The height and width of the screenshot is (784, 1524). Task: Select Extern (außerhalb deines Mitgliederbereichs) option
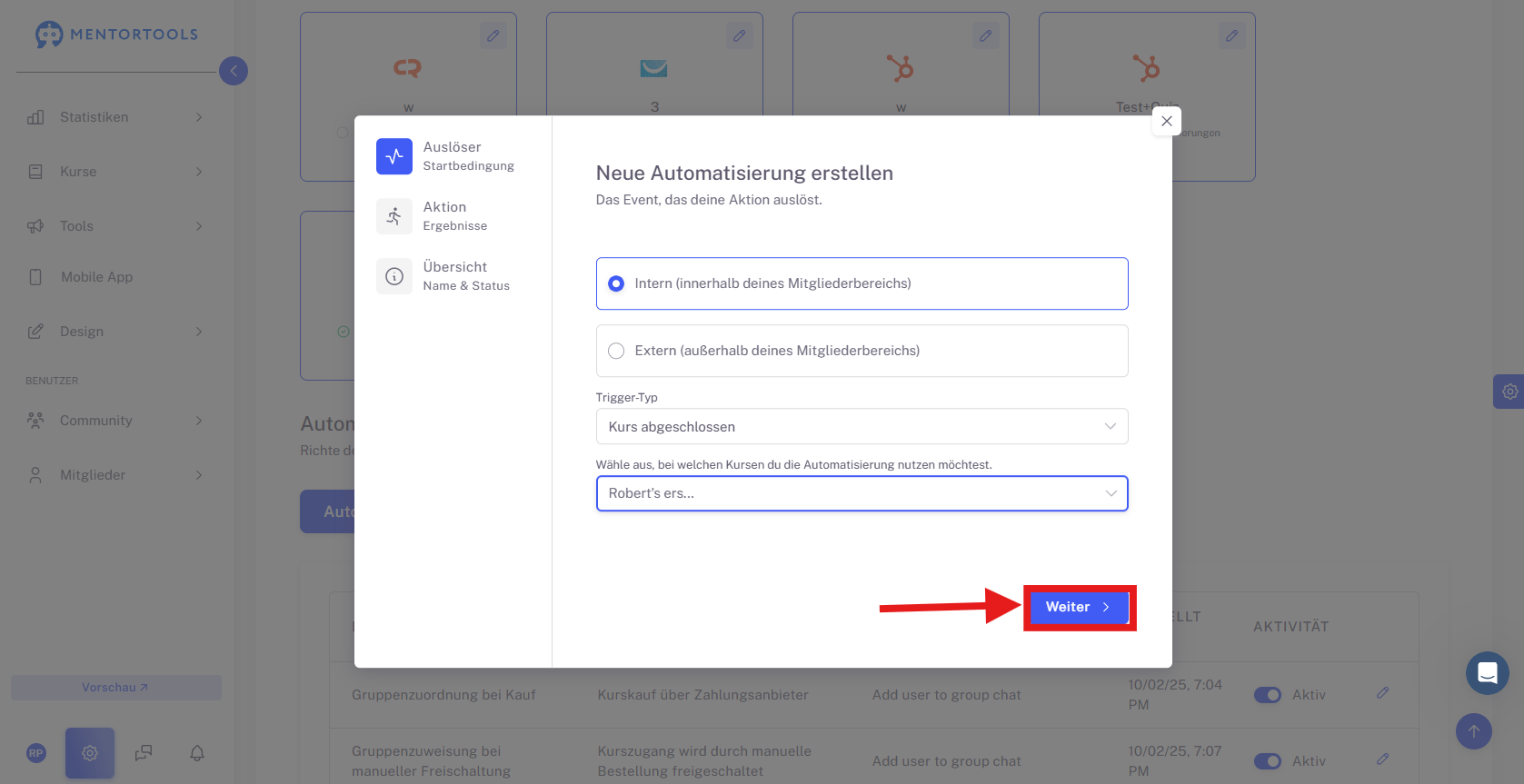862,351
